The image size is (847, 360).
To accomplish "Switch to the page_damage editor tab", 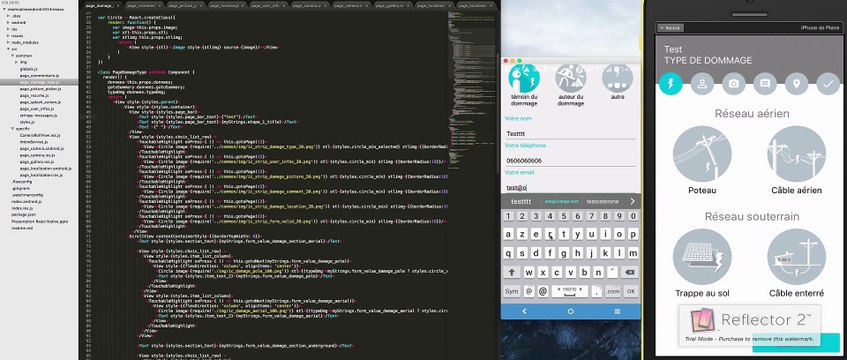I will click(x=102, y=5).
